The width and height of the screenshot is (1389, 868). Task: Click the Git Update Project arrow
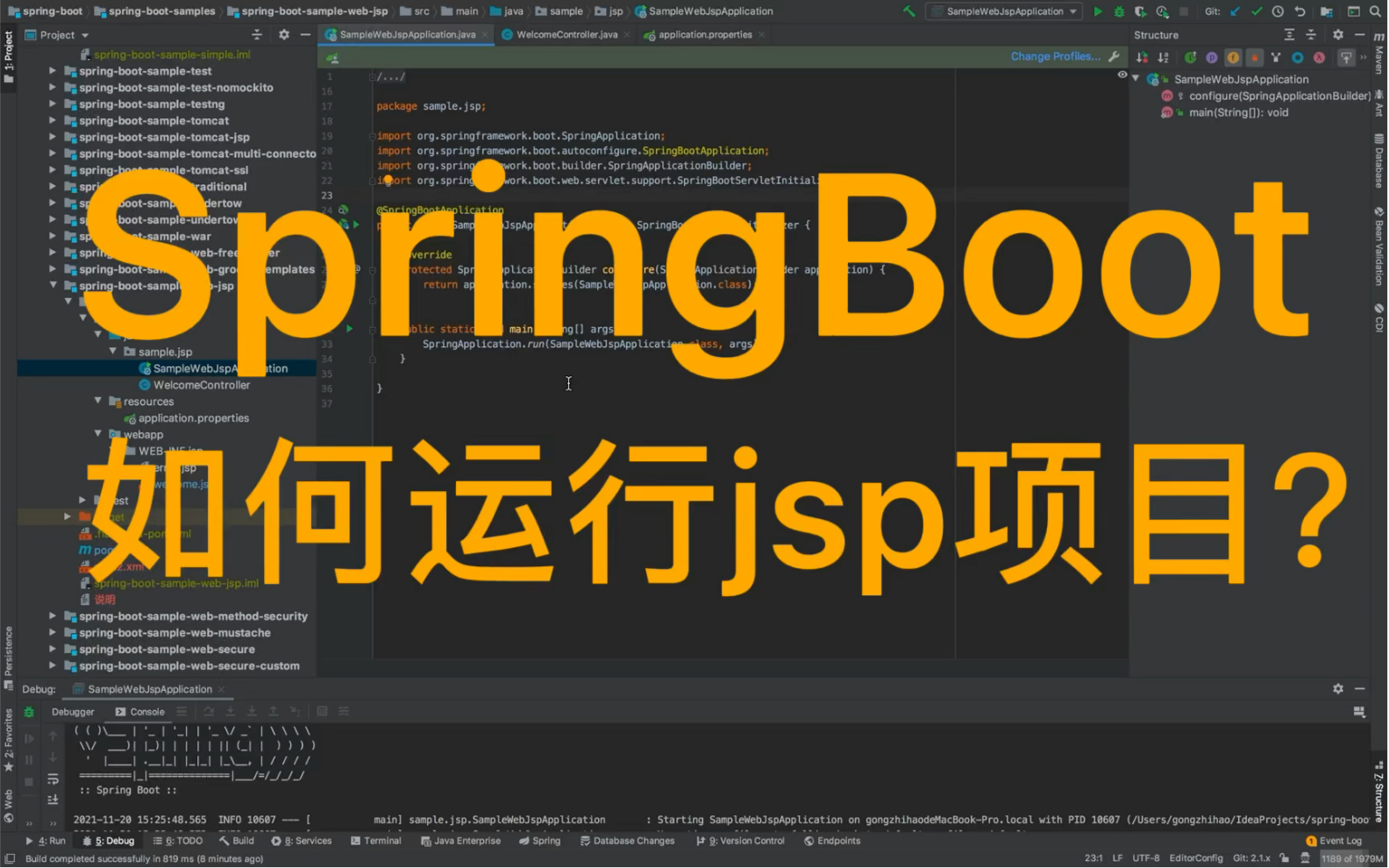[x=1236, y=11]
